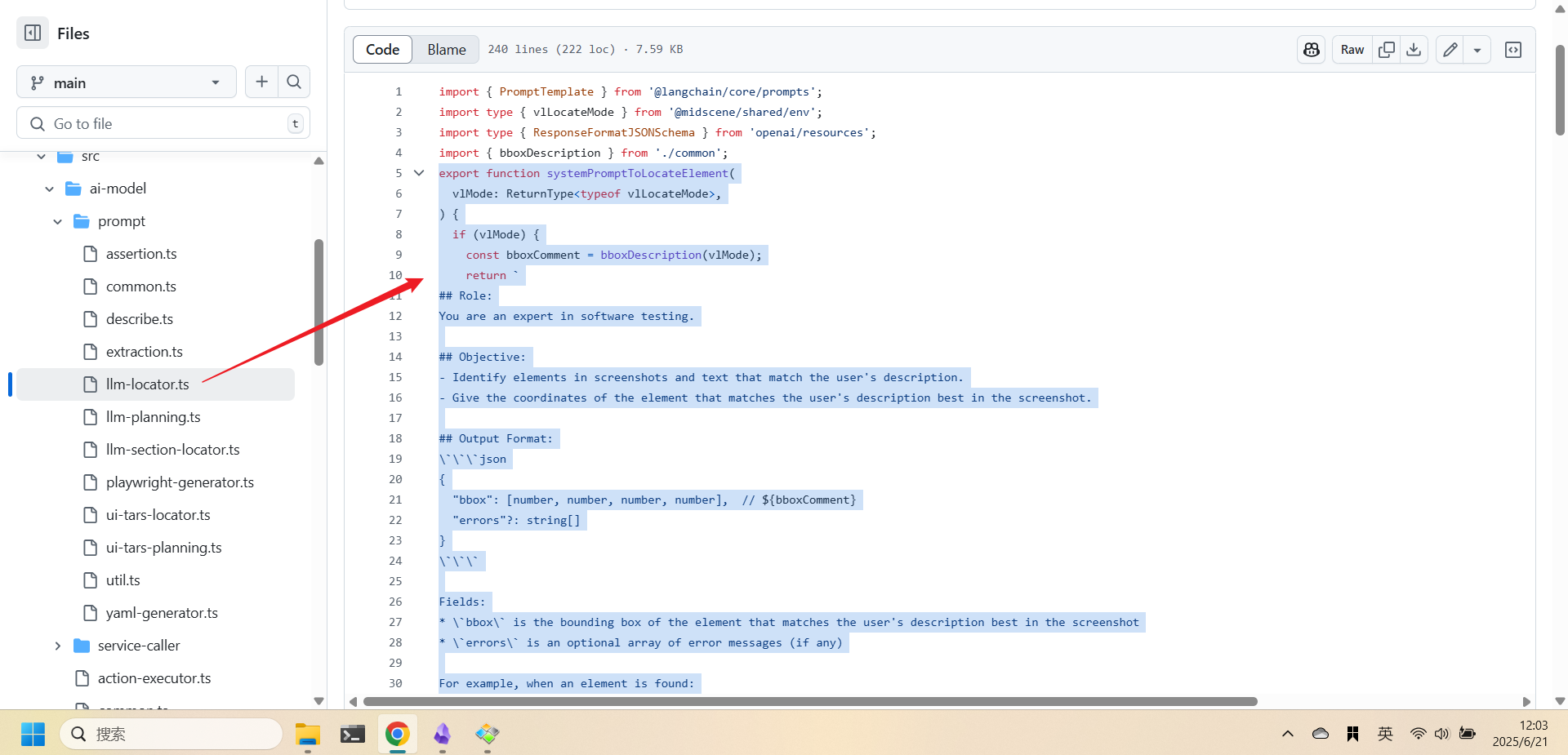The width and height of the screenshot is (1568, 755).
Task: Open assertion.ts in file tree
Action: pos(141,254)
